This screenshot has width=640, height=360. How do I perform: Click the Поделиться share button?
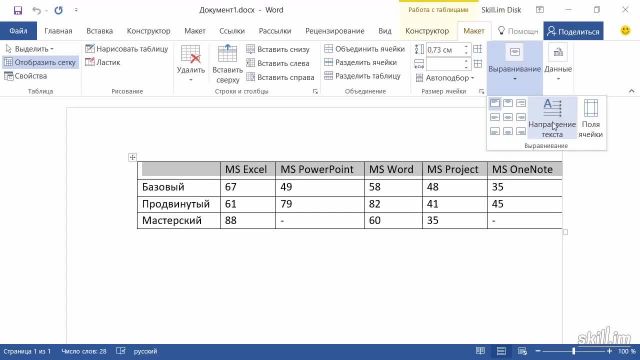pyautogui.click(x=573, y=31)
